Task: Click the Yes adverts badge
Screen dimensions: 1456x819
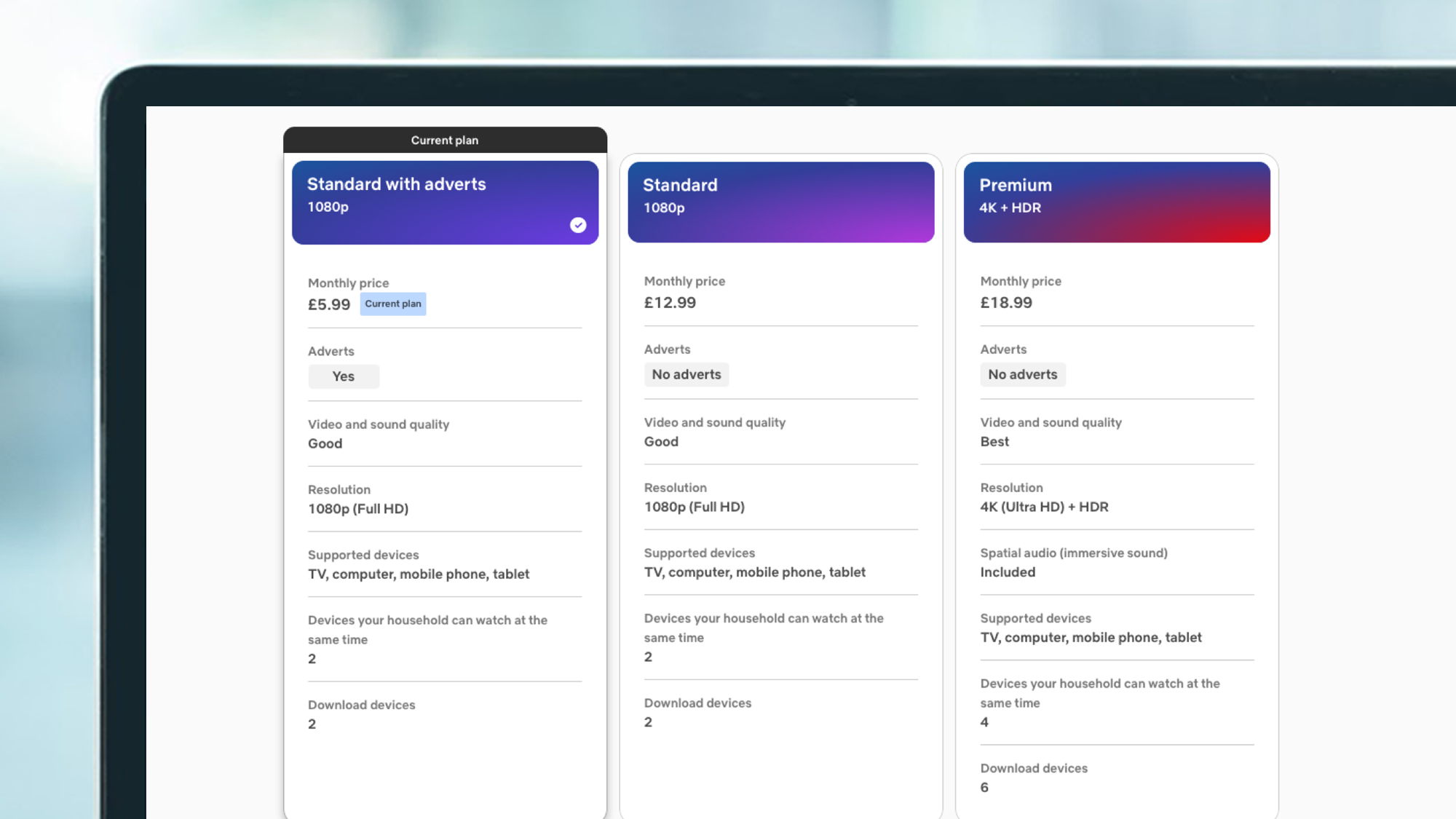Action: pos(344,376)
